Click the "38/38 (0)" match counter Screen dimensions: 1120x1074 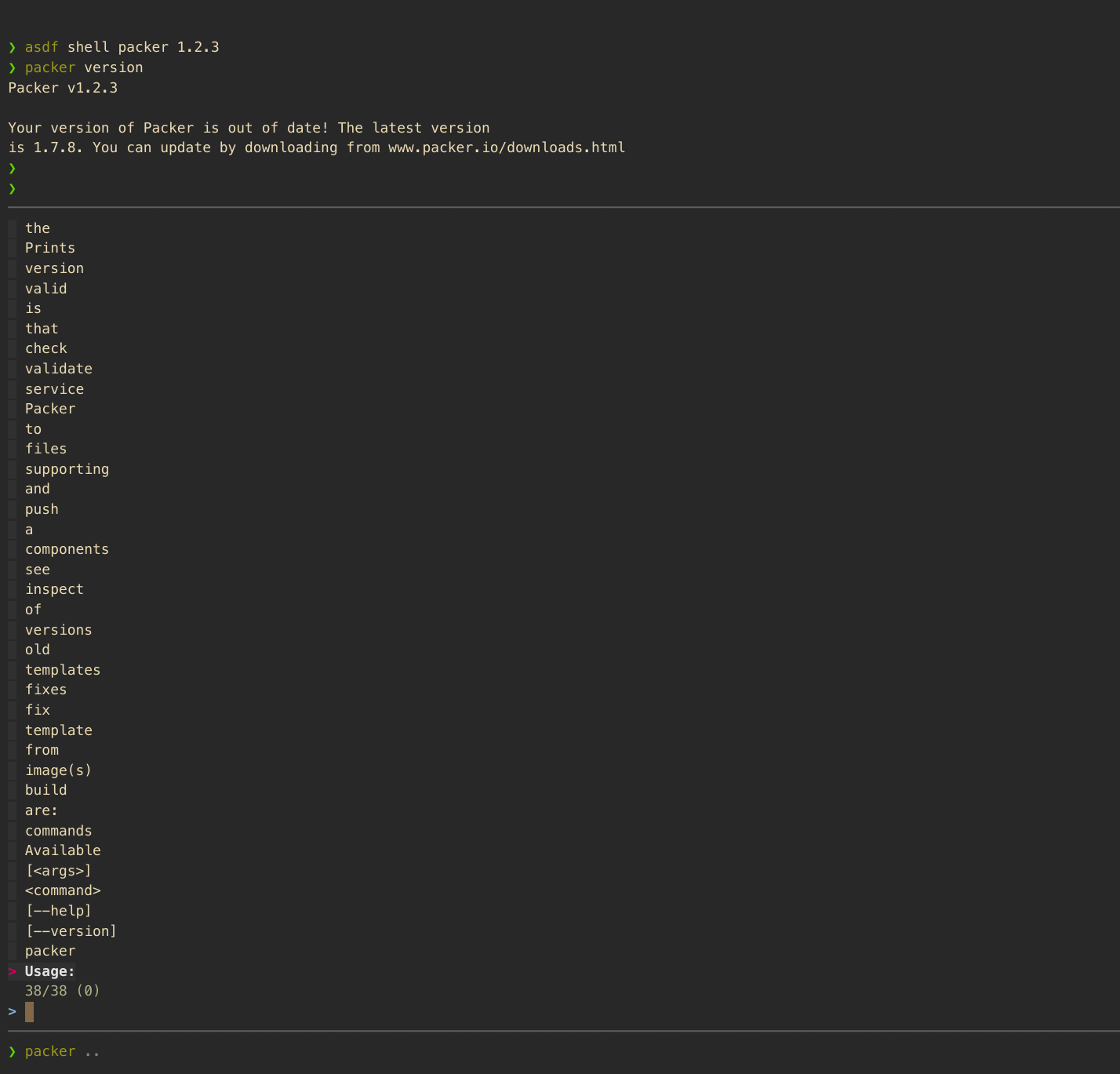pyautogui.click(x=62, y=990)
